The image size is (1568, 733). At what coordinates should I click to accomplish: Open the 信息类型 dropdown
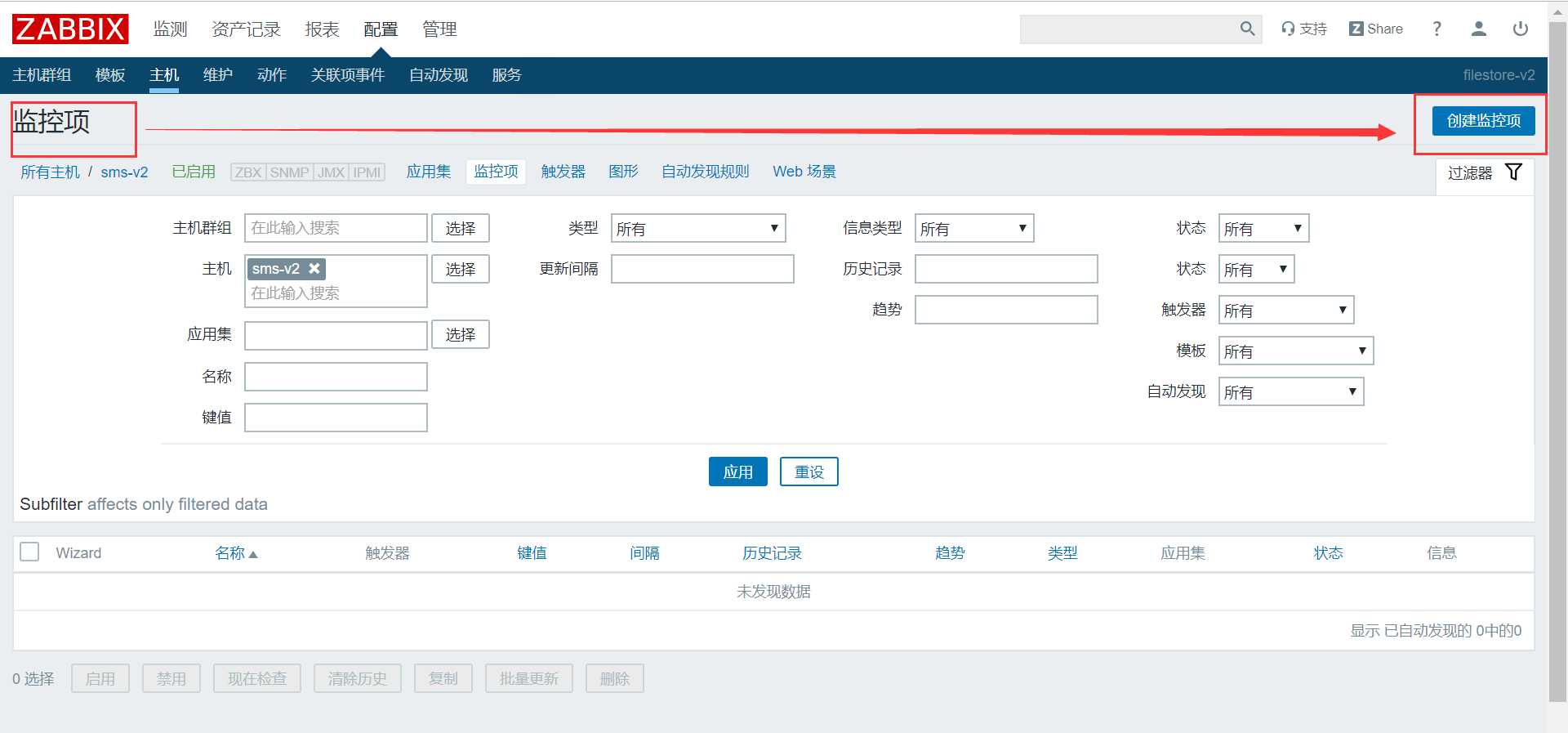pos(974,228)
